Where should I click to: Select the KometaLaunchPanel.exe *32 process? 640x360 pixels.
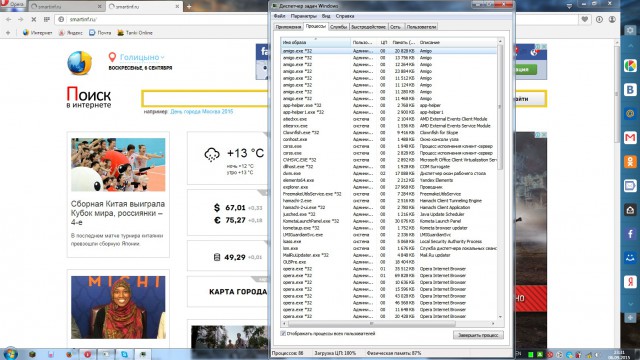[389, 221]
